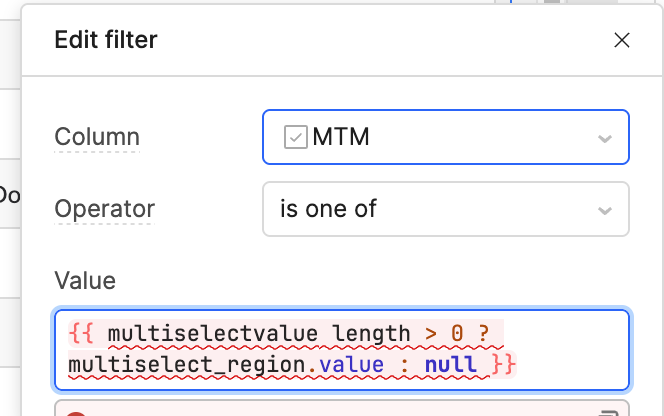Click the Operator field label
The height and width of the screenshot is (416, 664).
[105, 209]
